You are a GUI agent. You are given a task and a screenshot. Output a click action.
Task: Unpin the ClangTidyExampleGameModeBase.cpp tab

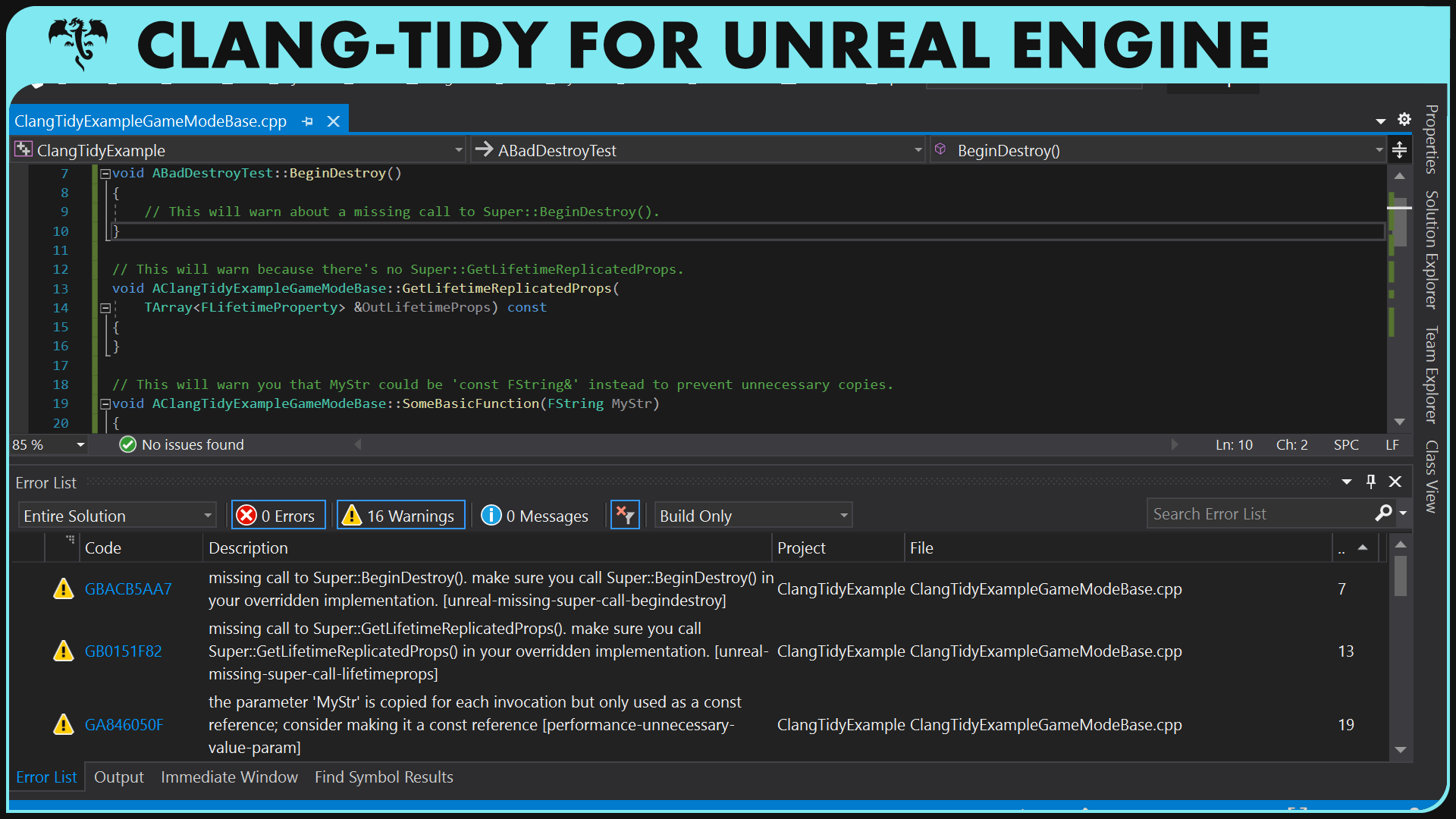point(307,121)
